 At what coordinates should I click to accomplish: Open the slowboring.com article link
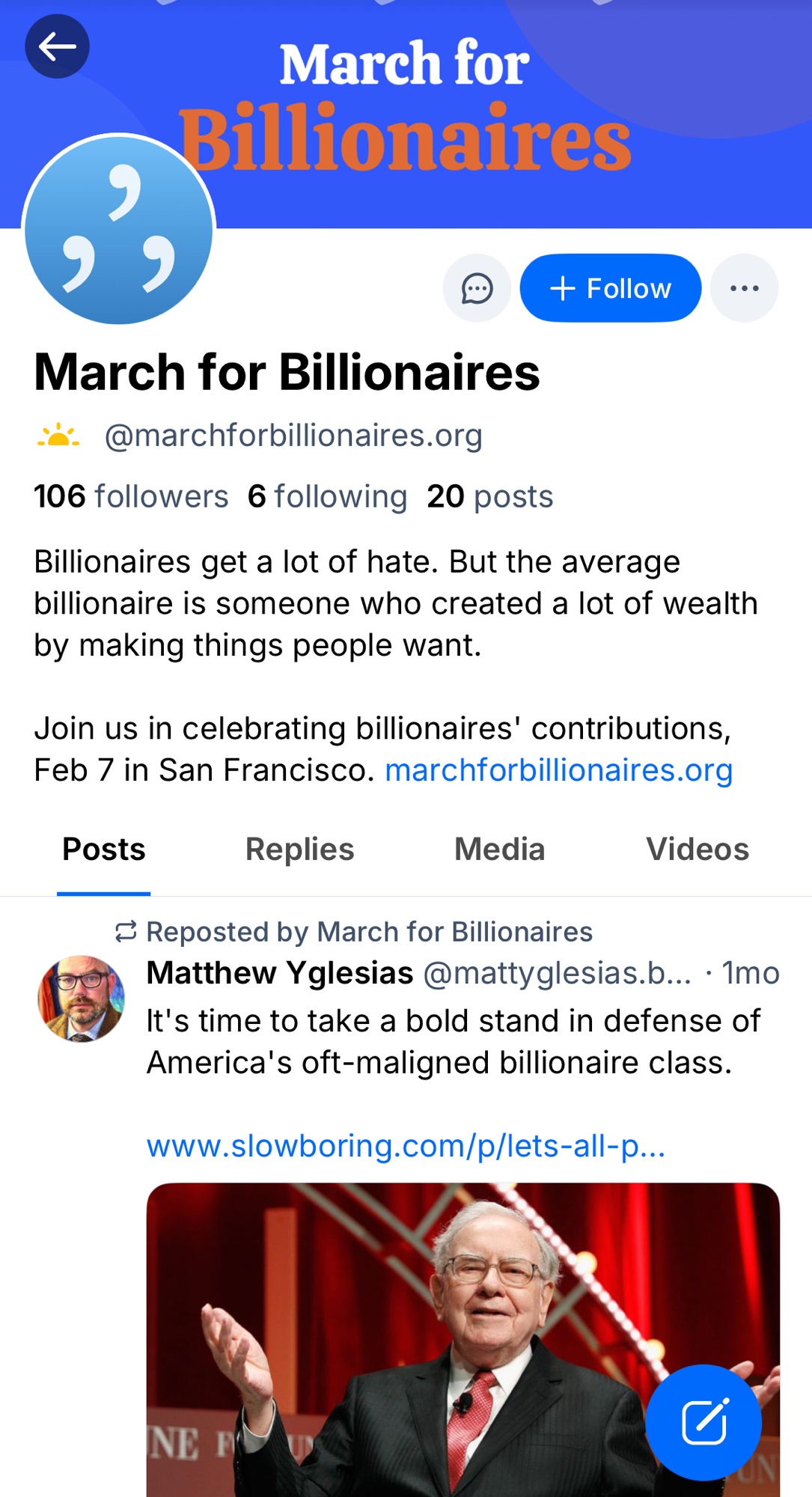pyautogui.click(x=406, y=1146)
